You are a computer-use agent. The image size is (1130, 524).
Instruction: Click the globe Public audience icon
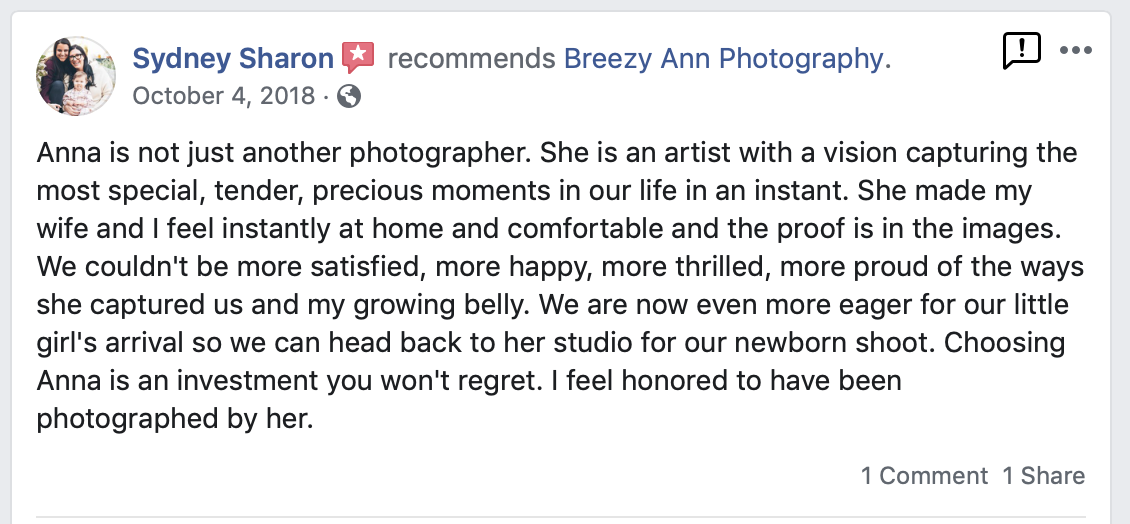pos(349,96)
